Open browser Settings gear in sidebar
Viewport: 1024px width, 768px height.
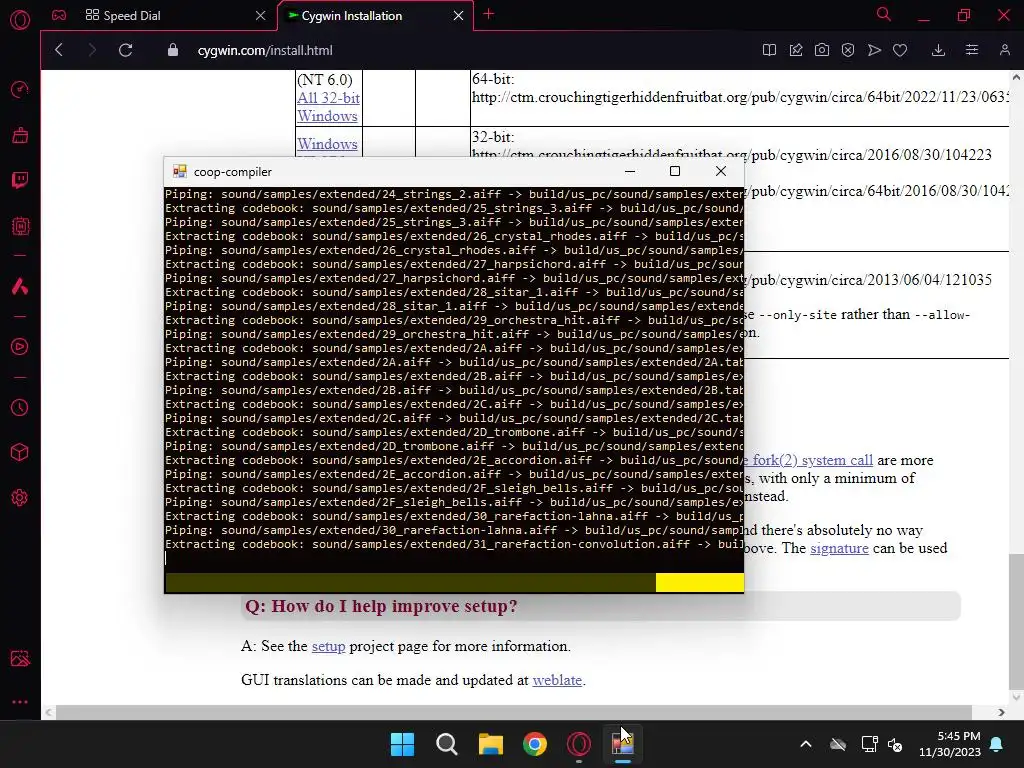(20, 498)
